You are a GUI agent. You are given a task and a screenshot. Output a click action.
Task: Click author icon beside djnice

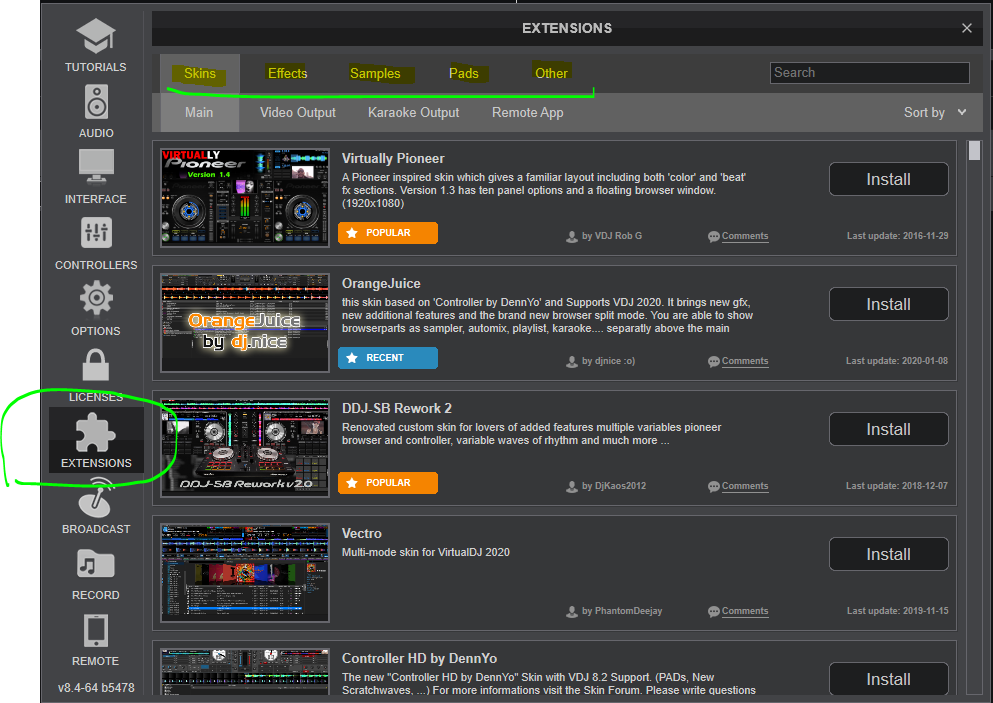(x=572, y=362)
